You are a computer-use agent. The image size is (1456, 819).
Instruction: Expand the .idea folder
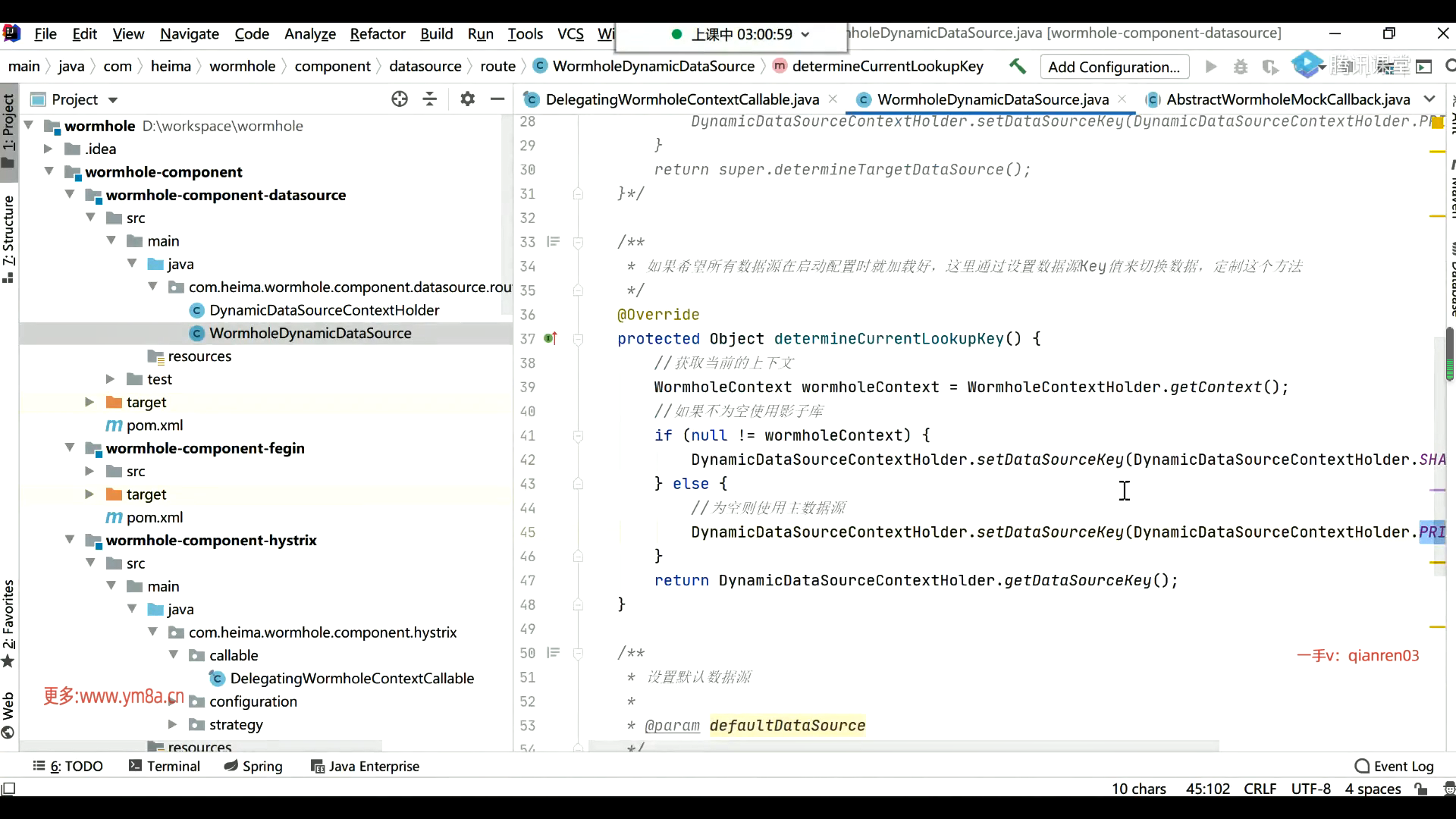[48, 149]
